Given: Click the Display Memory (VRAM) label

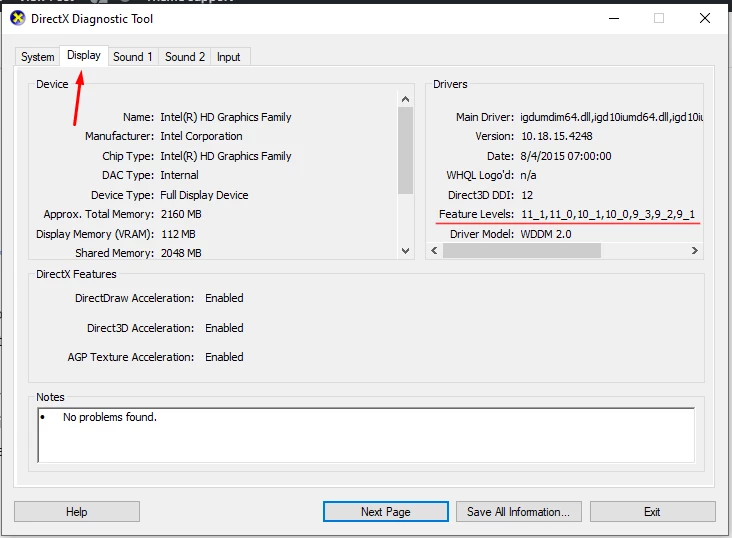Looking at the screenshot, I should click(95, 234).
